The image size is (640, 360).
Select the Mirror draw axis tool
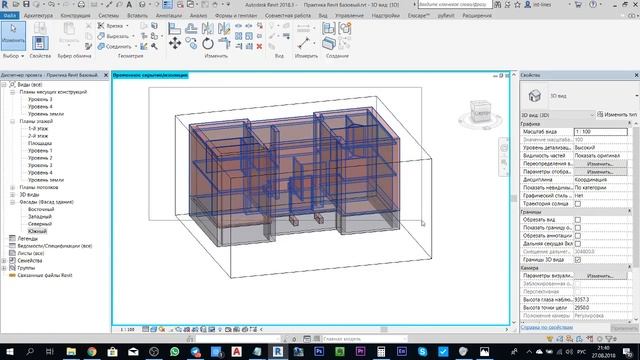click(x=224, y=29)
